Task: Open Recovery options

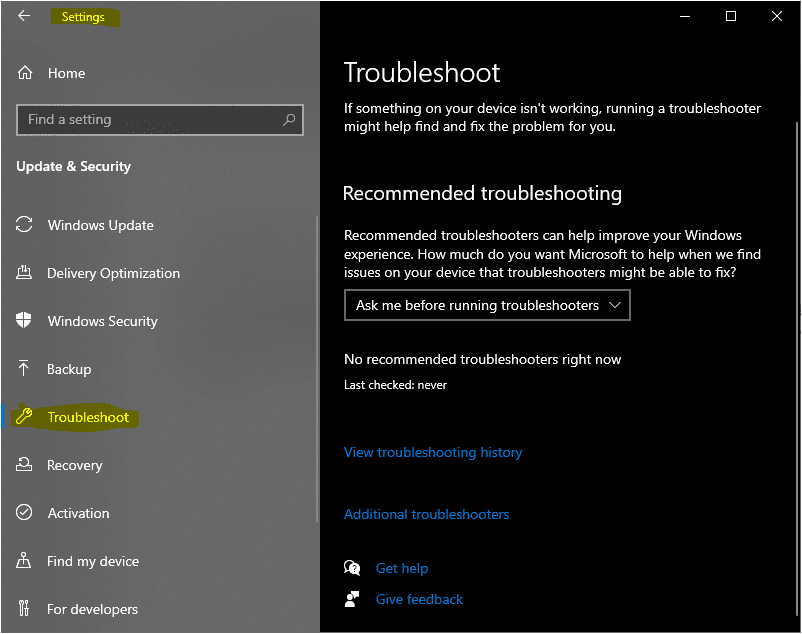Action: pos(75,465)
